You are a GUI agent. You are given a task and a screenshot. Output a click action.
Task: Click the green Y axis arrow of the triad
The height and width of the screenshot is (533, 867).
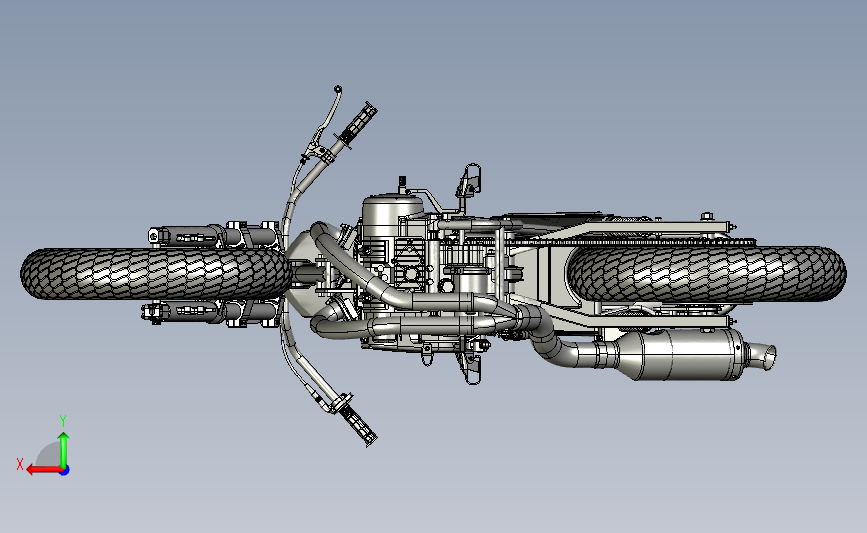64,450
